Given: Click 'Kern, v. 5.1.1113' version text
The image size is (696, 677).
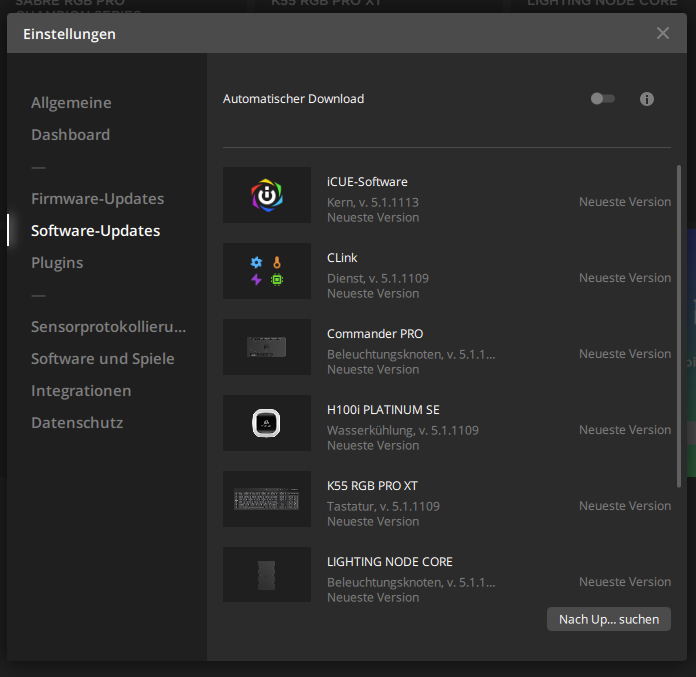Looking at the screenshot, I should [x=373, y=202].
